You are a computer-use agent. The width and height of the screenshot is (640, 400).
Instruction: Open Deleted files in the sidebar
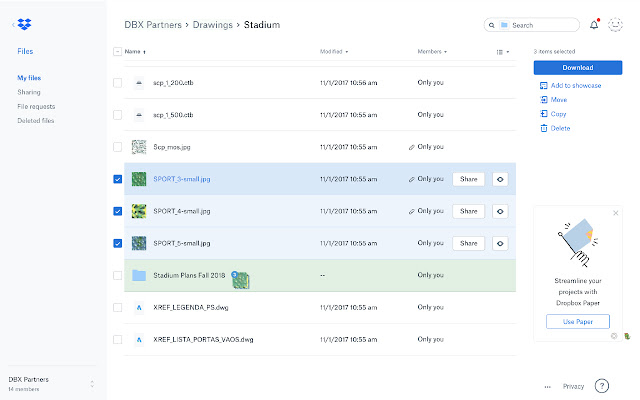pyautogui.click(x=36, y=120)
